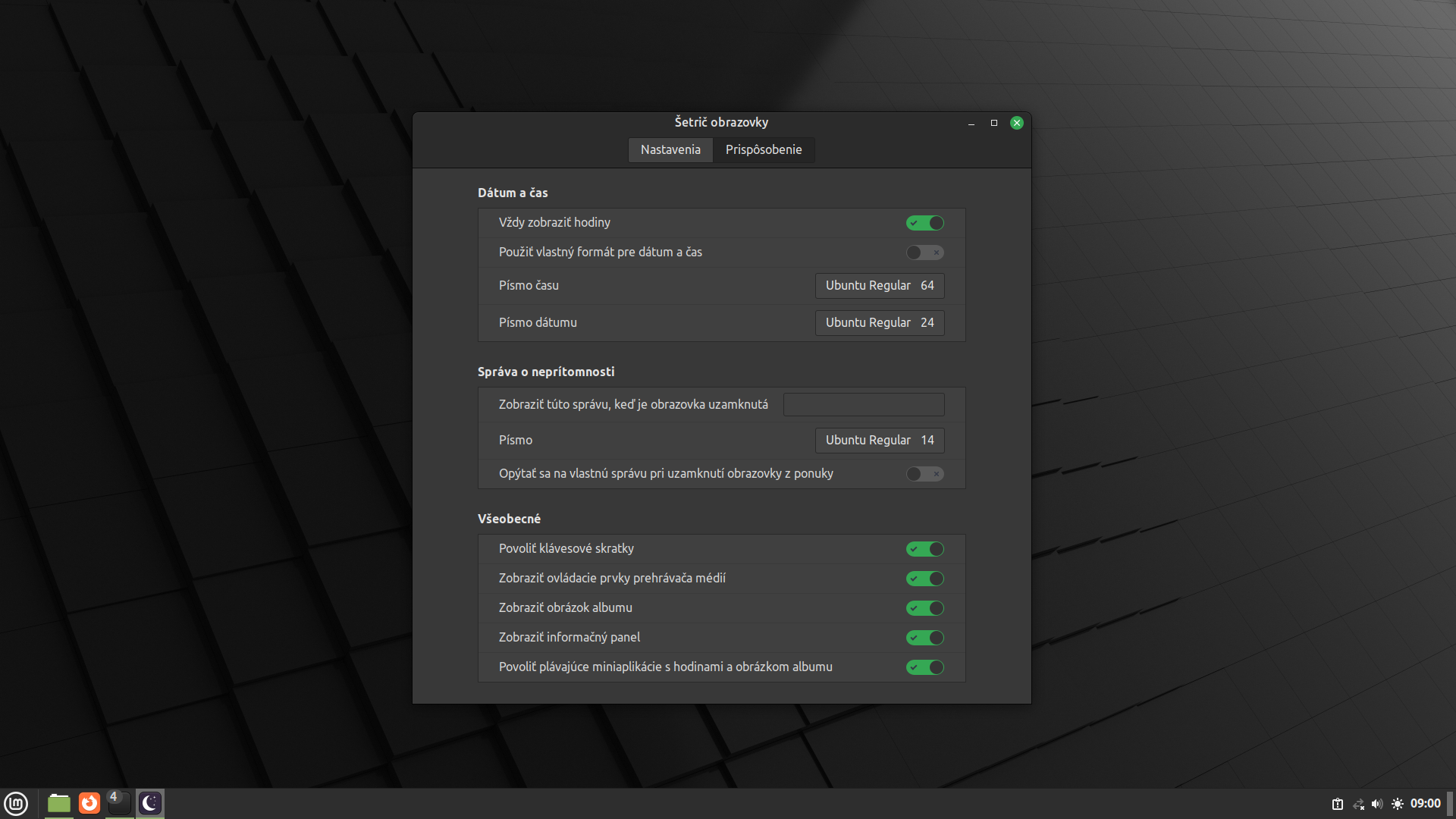Open the 'Písmo dátumu' font chooser, Ubuntu Regular 24
The height and width of the screenshot is (819, 1456).
click(879, 323)
